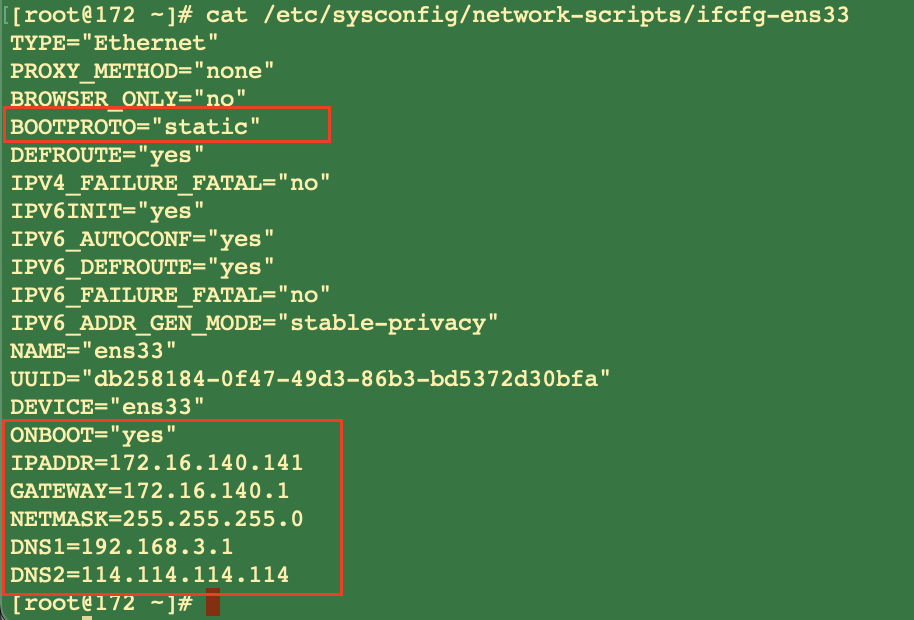Click the IPADDR=172.16.140.141 line

tap(156, 463)
